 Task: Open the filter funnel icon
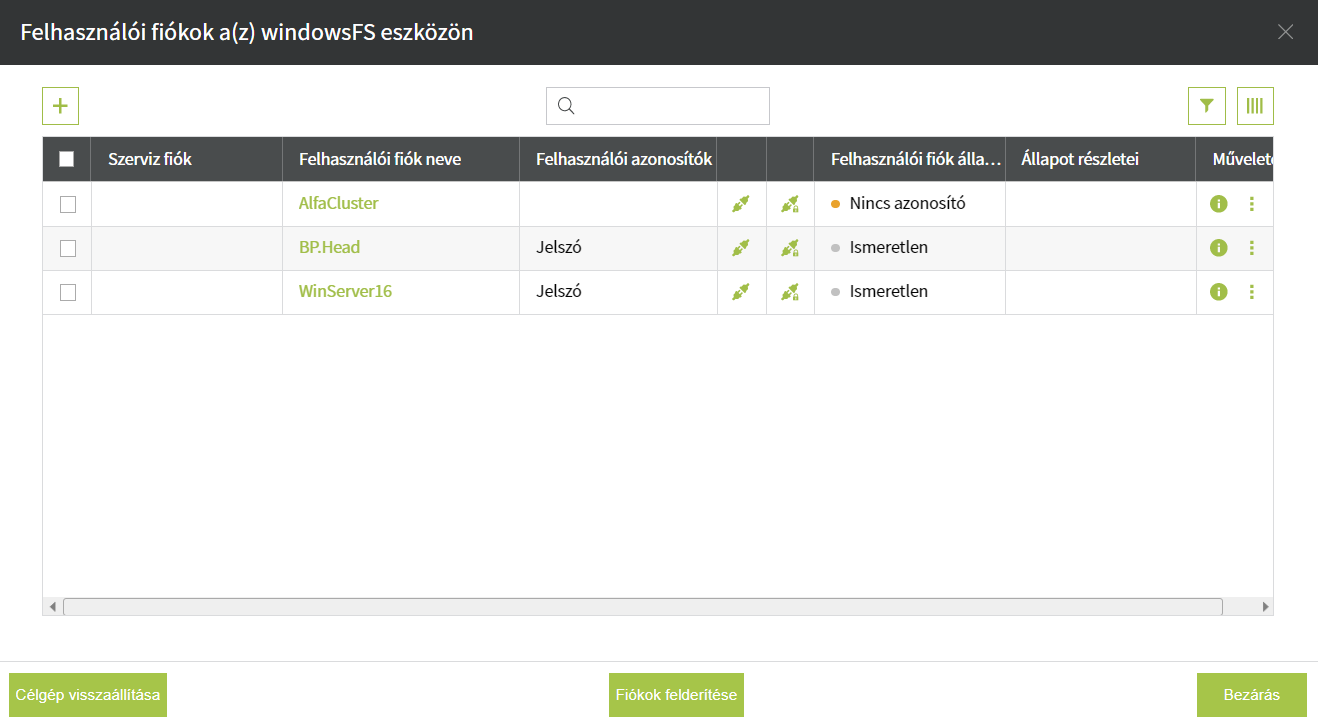(1206, 106)
